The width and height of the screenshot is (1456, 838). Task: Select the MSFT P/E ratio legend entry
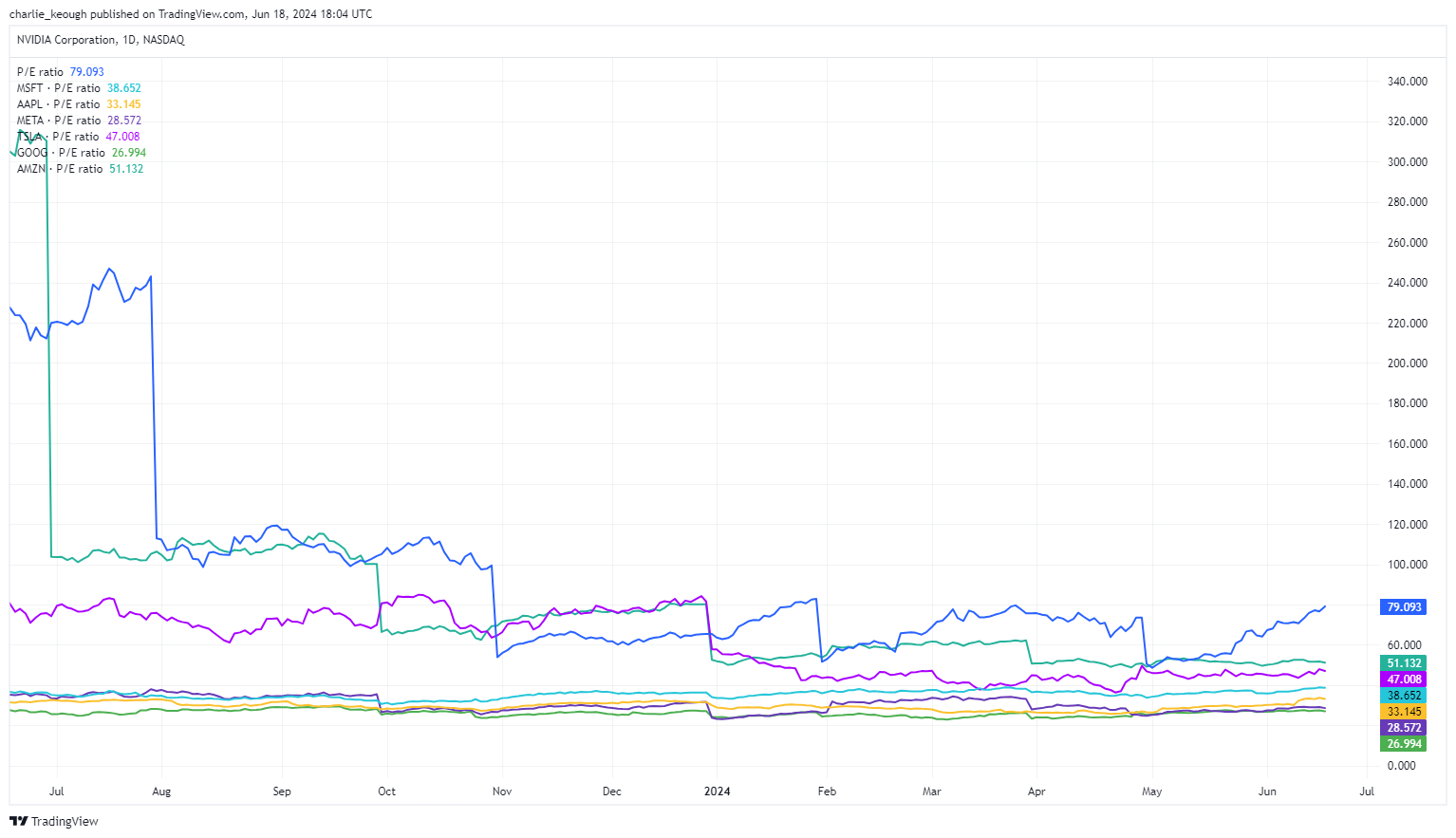(79, 88)
